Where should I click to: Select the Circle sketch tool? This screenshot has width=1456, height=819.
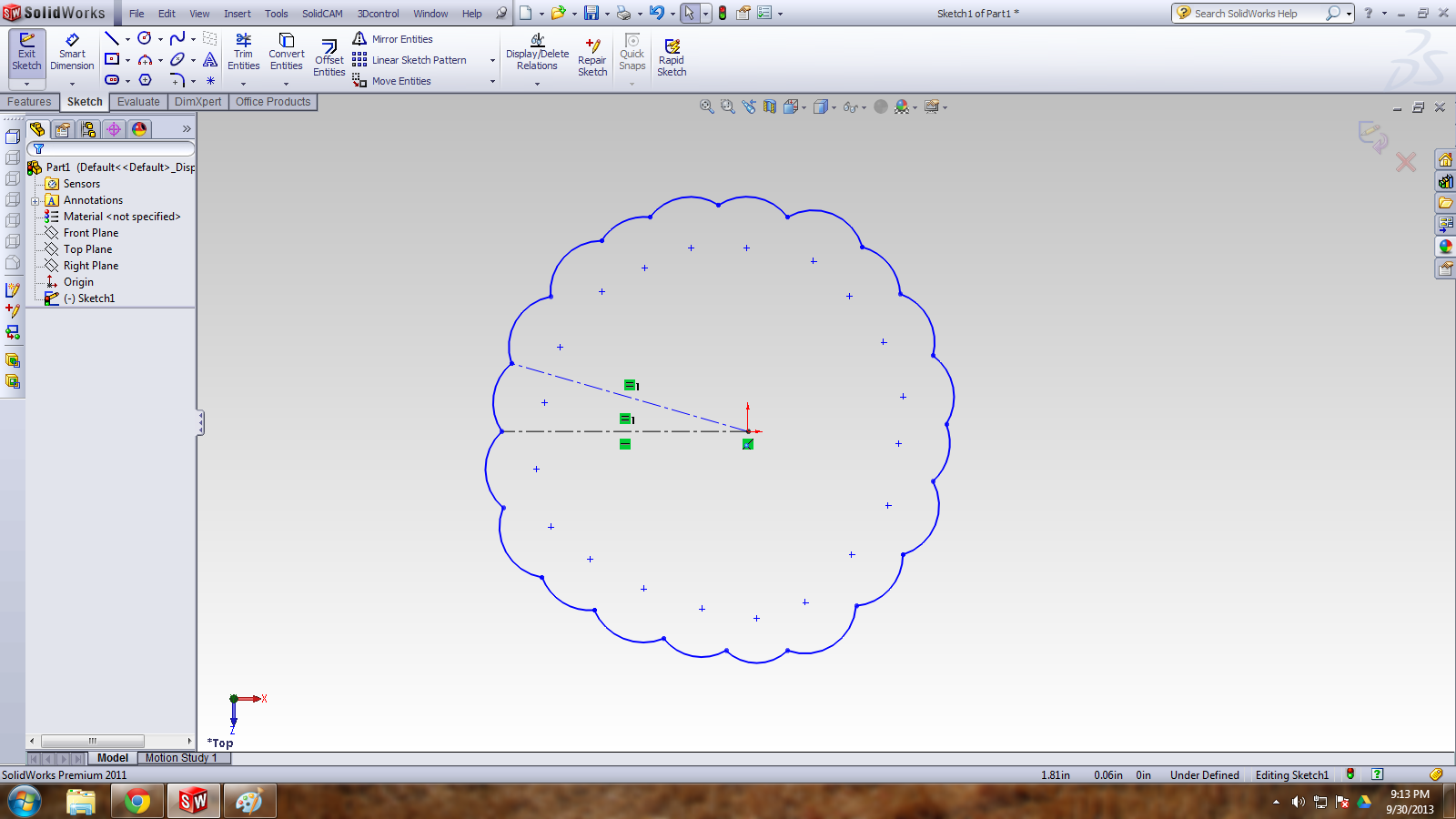[x=145, y=38]
